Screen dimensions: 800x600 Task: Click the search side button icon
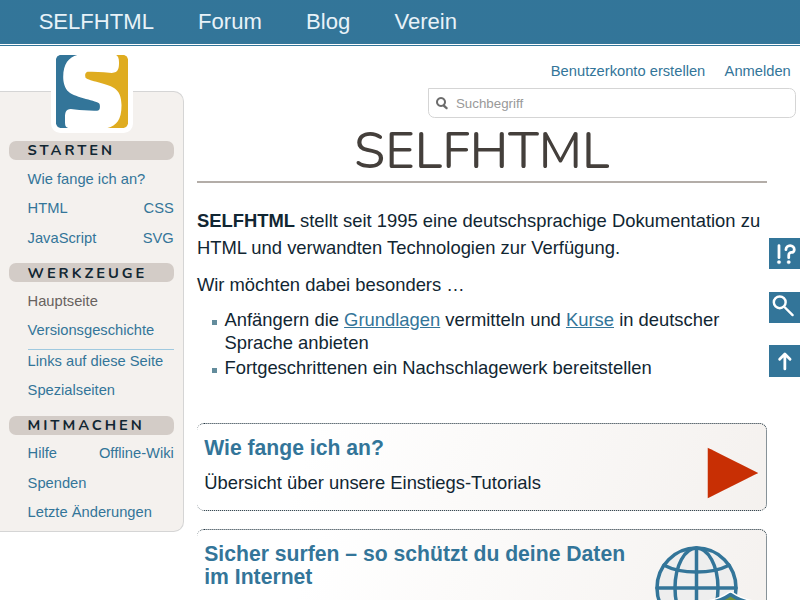785,307
